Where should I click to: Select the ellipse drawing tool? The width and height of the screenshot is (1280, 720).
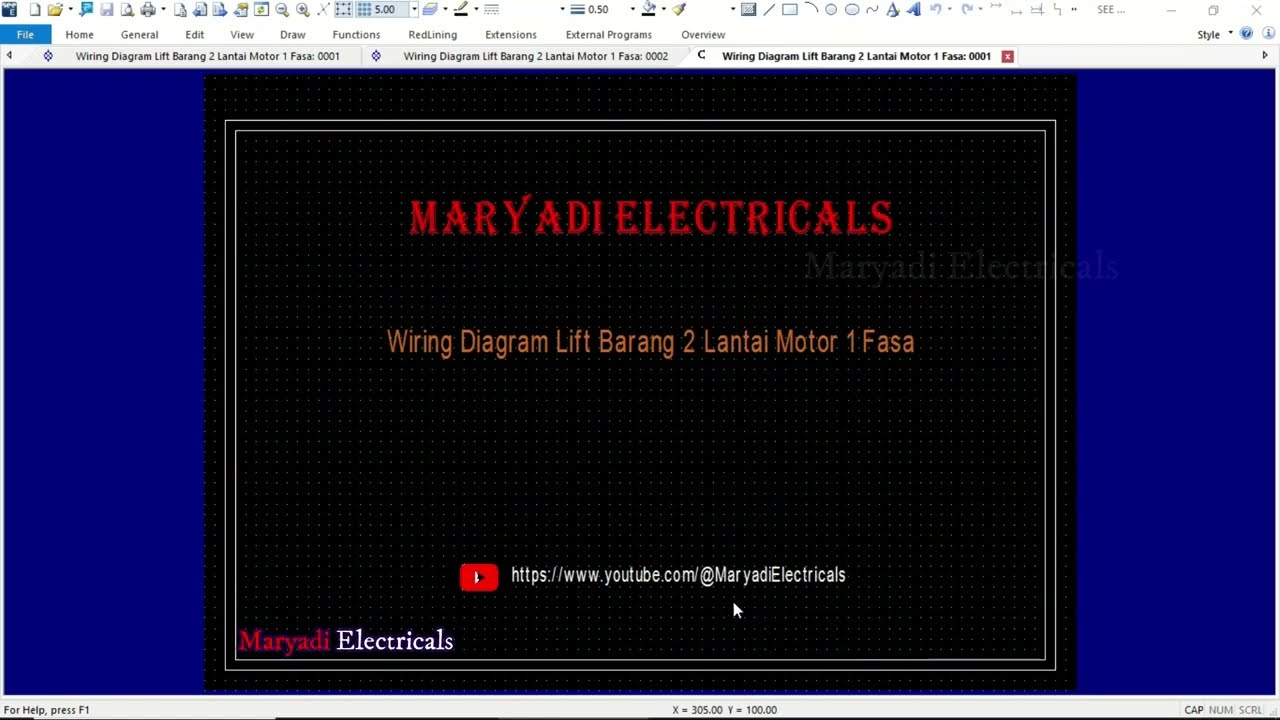tap(852, 9)
